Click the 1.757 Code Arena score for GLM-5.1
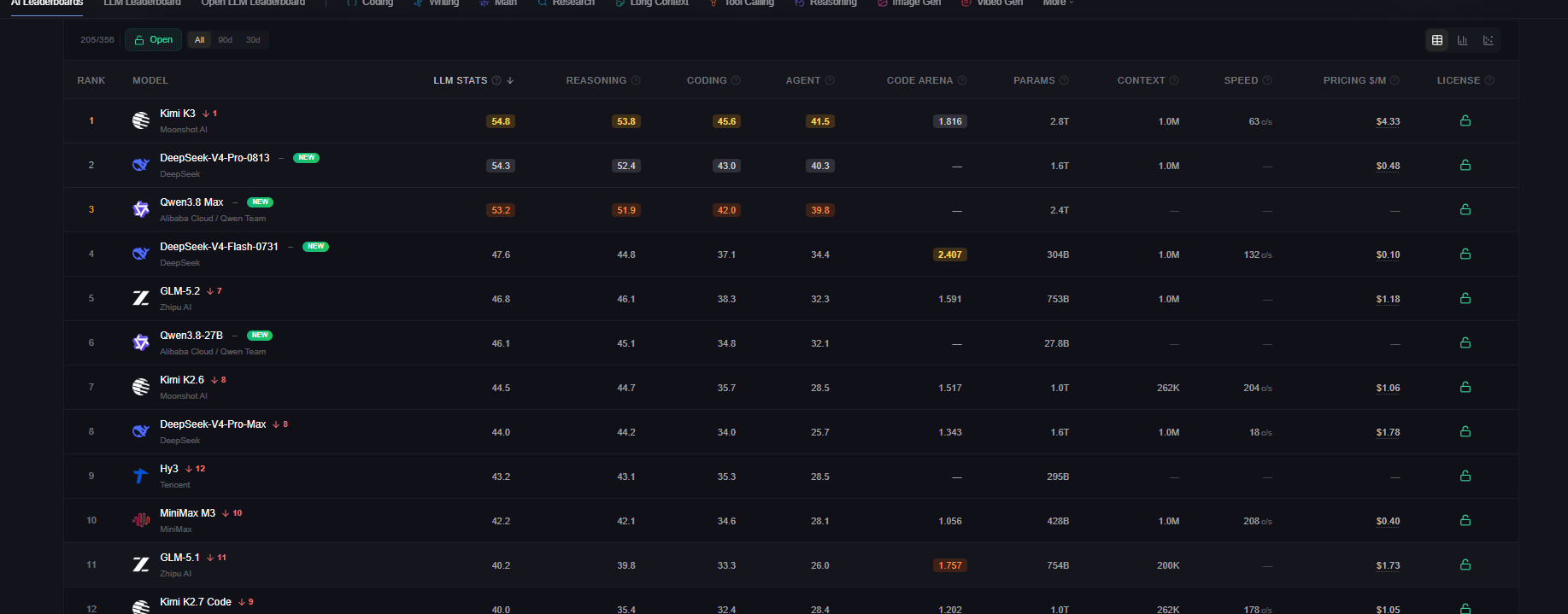Image resolution: width=1568 pixels, height=614 pixels. point(950,565)
